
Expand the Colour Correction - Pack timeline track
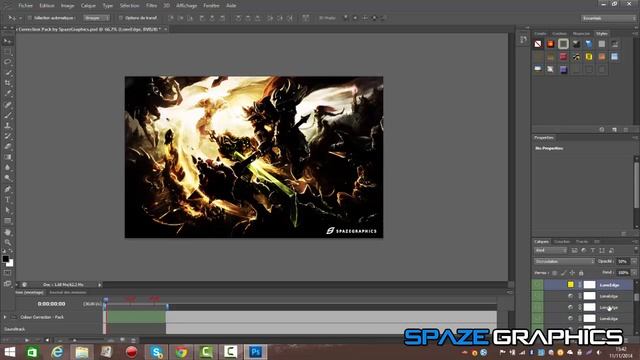click(x=5, y=317)
